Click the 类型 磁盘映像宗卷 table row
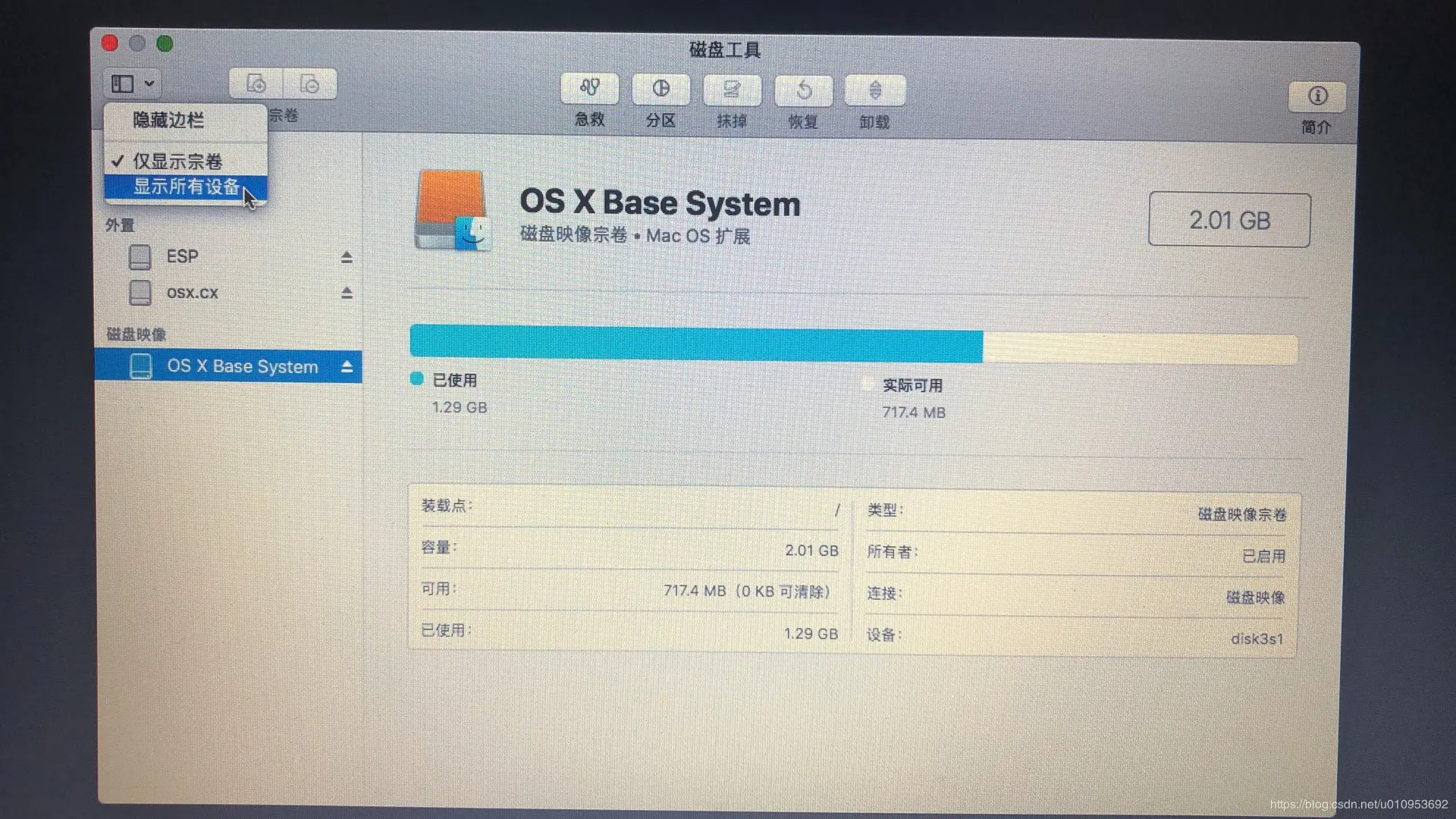The height and width of the screenshot is (819, 1456). [x=1077, y=513]
